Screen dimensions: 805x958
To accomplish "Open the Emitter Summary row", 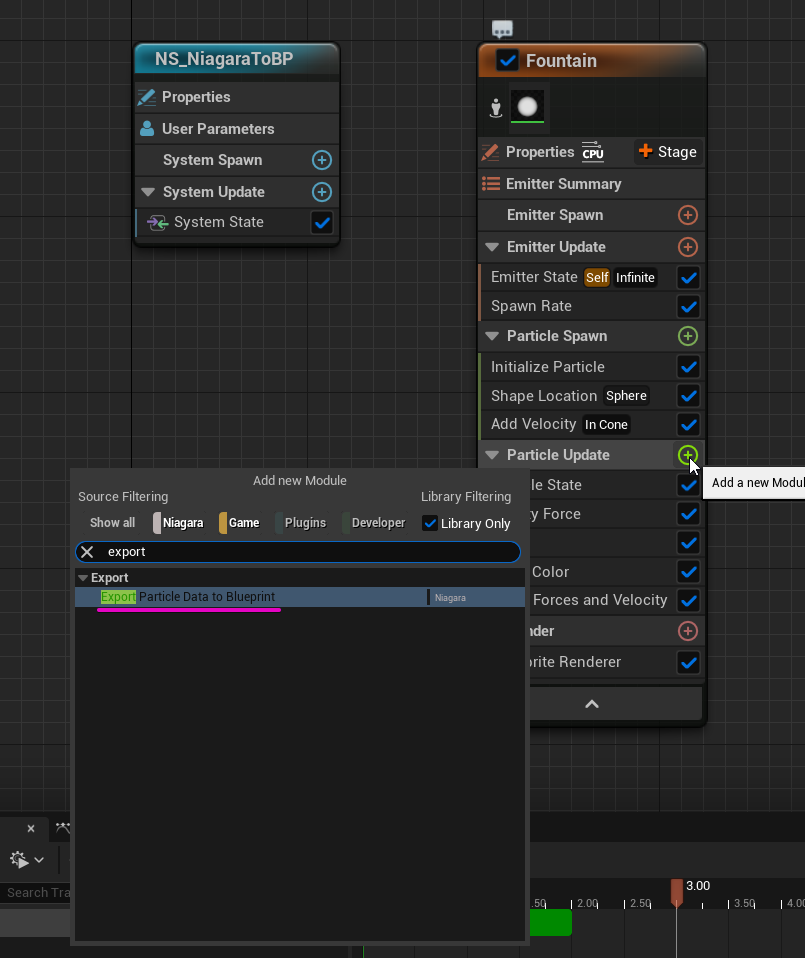I will click(x=591, y=184).
